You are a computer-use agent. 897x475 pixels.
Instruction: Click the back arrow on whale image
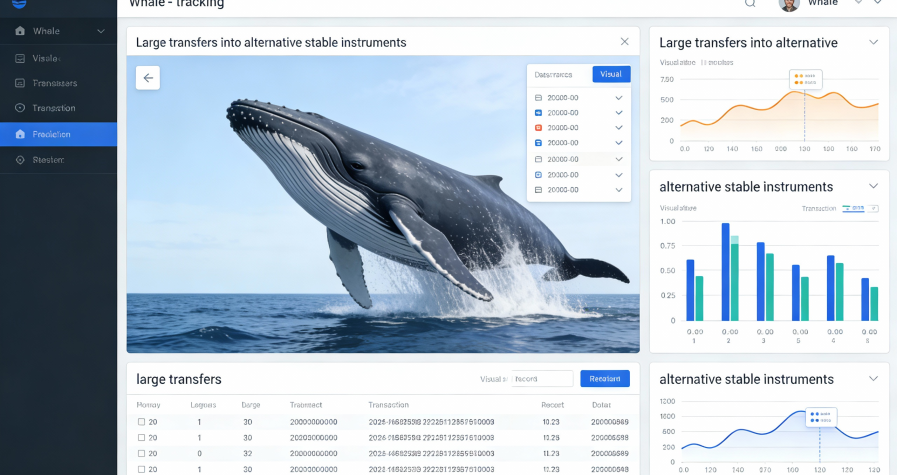click(148, 78)
